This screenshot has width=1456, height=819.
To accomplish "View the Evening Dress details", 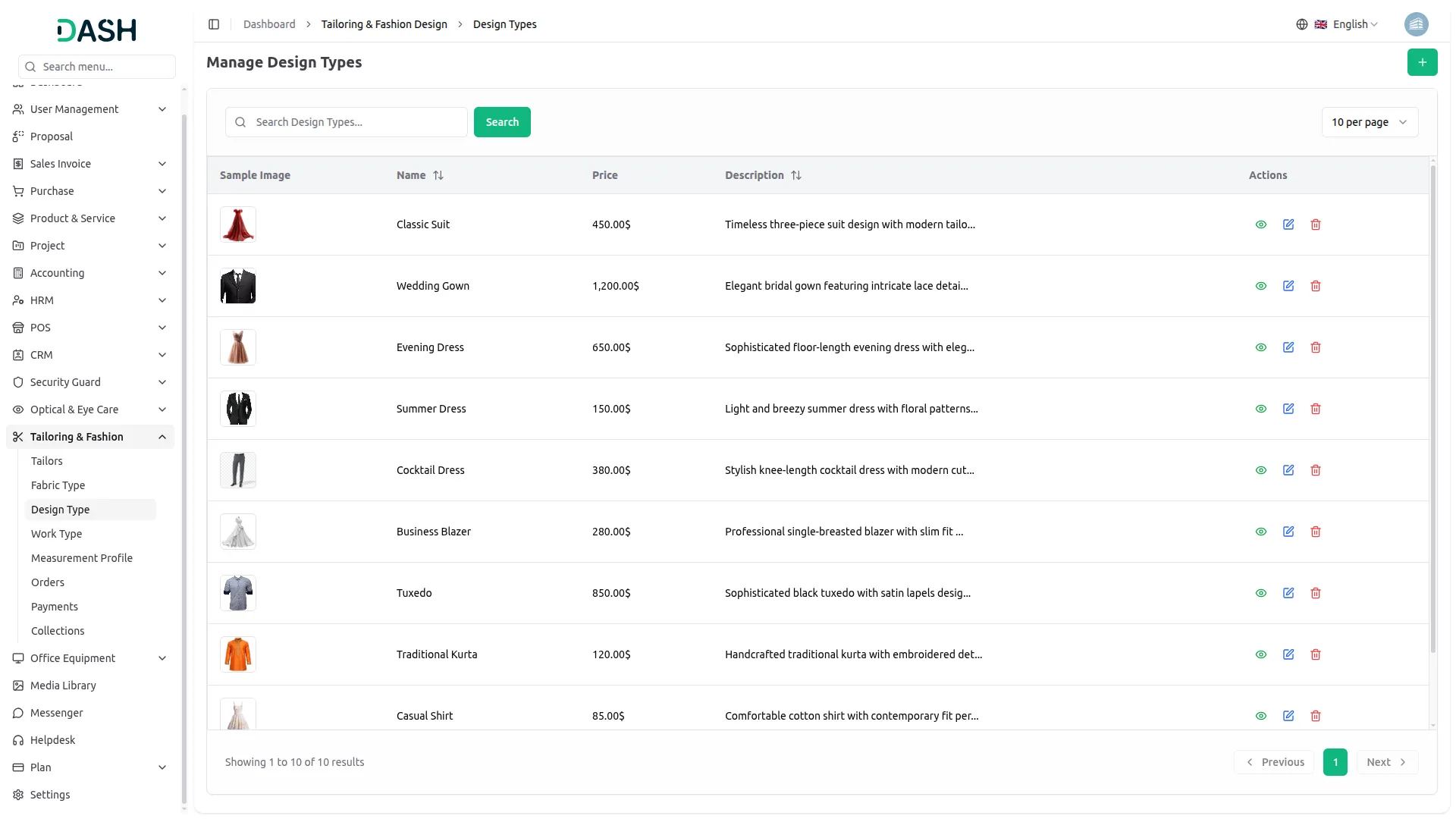I will click(x=1260, y=347).
